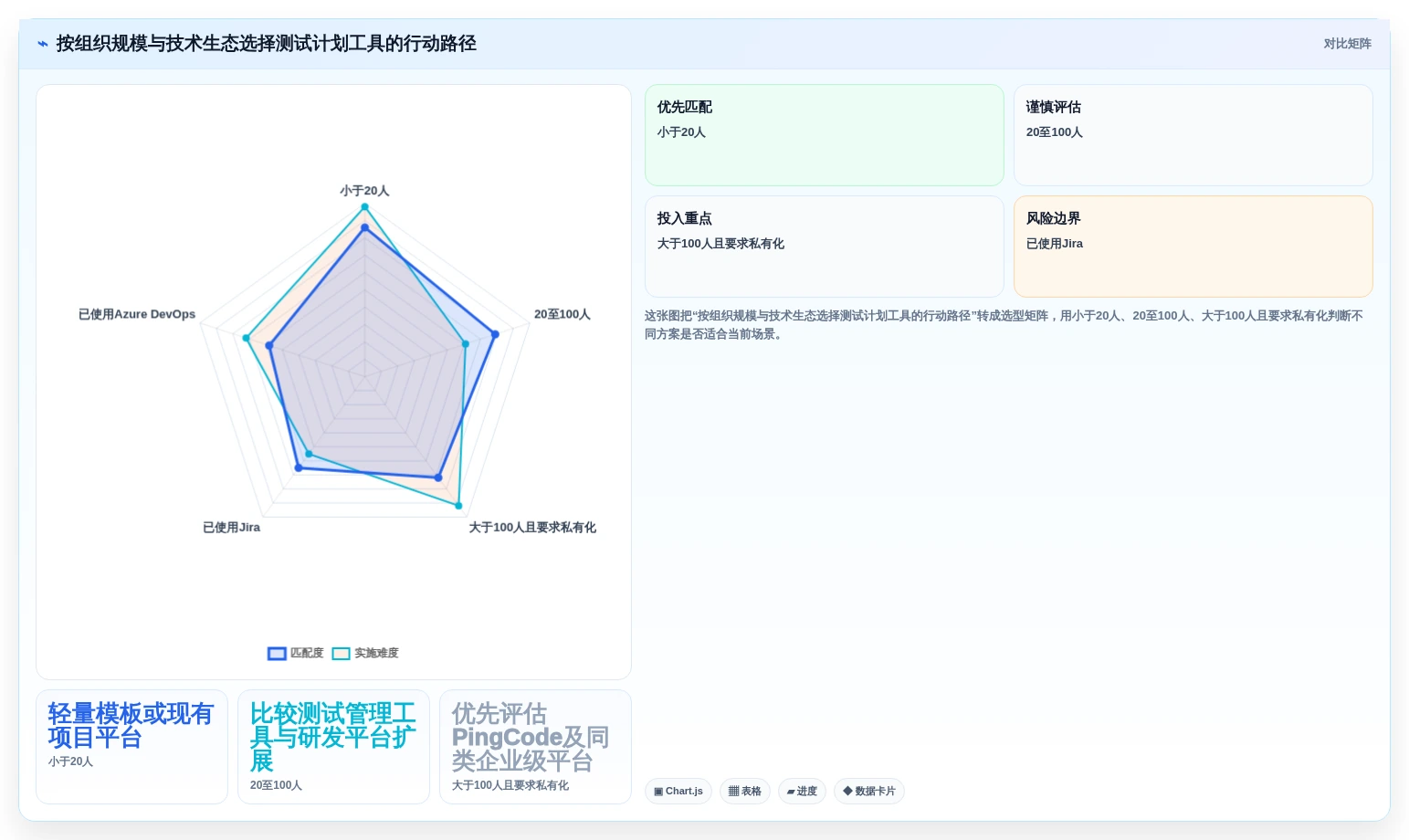Click the header icon beside the title
The height and width of the screenshot is (840, 1409).
tap(43, 44)
